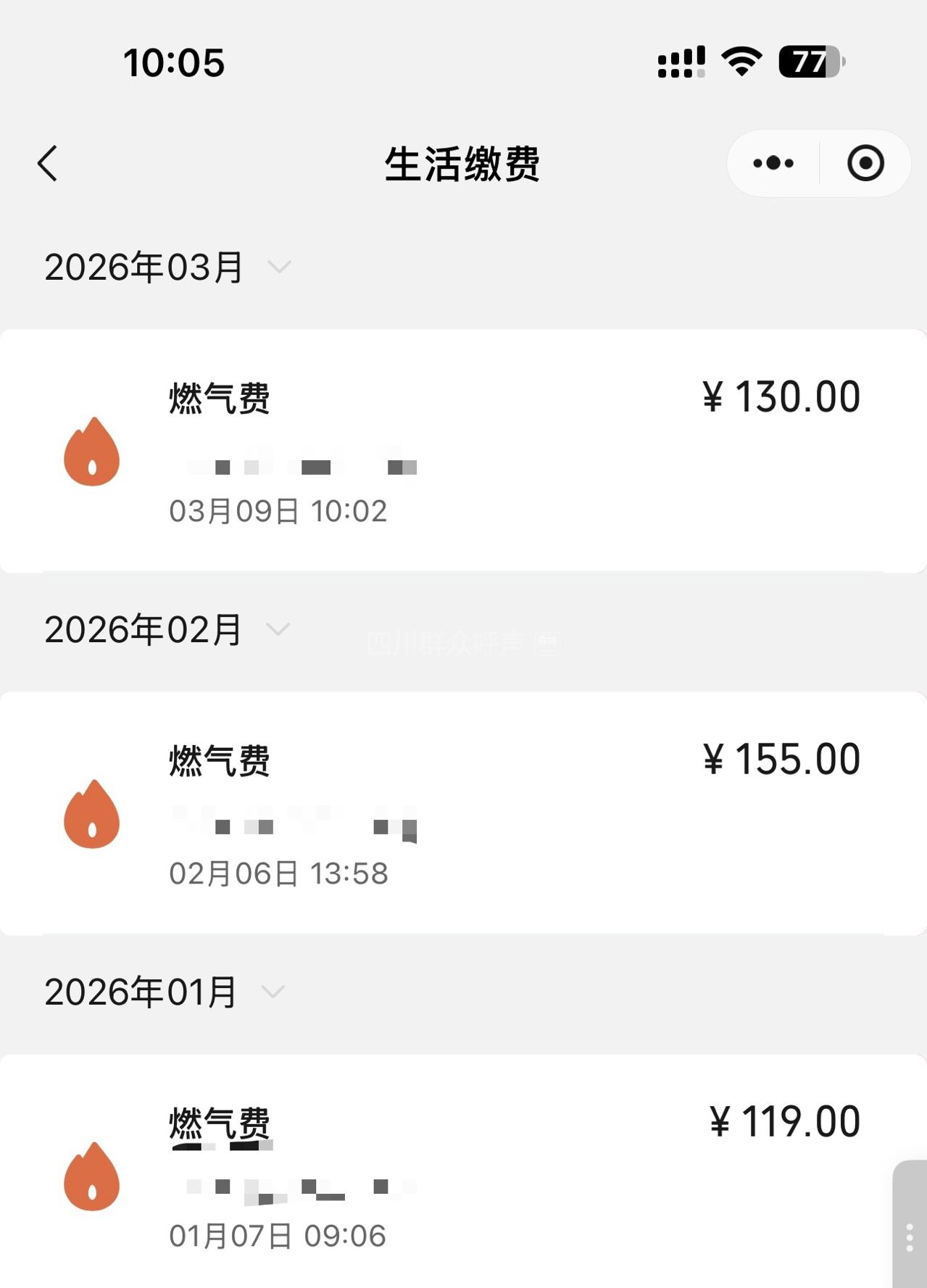Tap the cellular signal bars icon

681,62
